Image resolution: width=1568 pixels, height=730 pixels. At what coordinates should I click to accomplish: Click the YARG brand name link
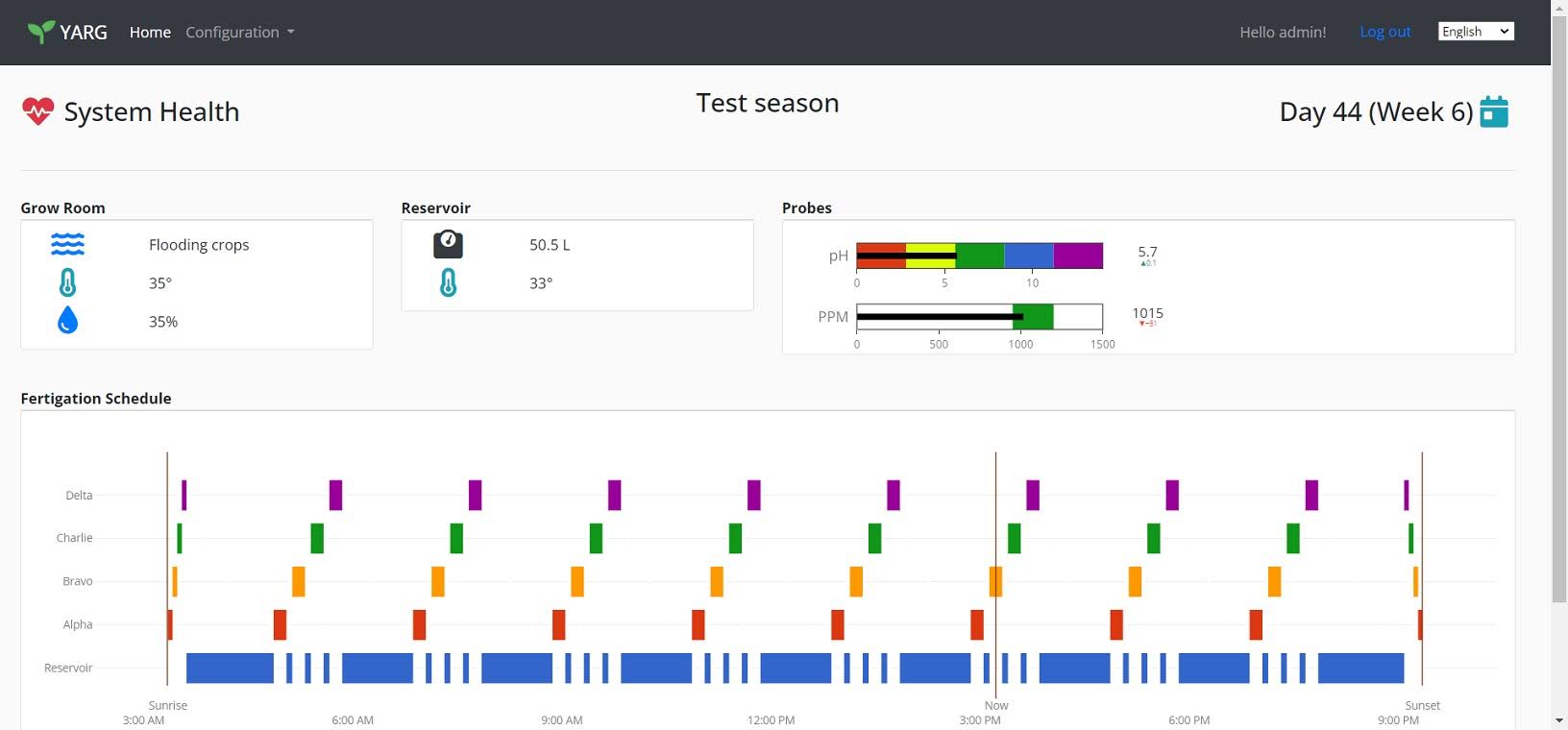tap(84, 32)
